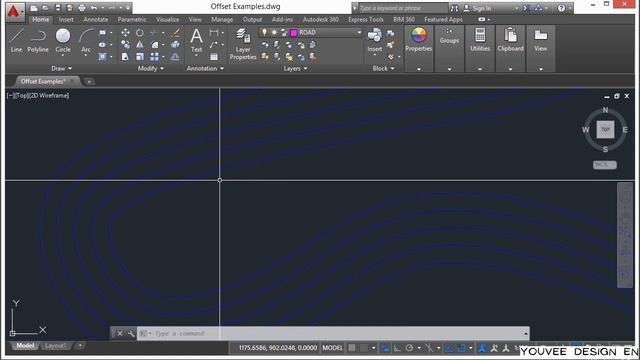
Task: Select the Line drawing tool
Action: [x=16, y=40]
